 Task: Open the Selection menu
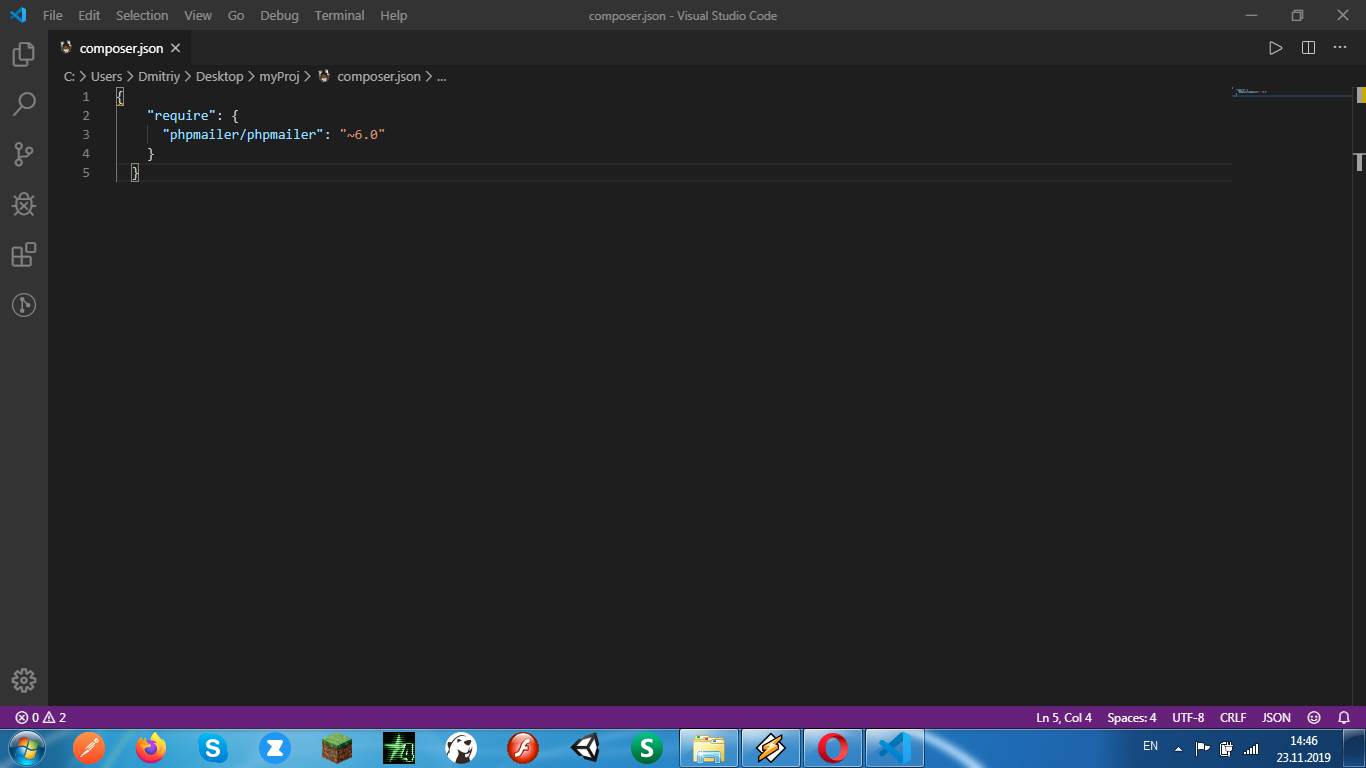pos(142,15)
